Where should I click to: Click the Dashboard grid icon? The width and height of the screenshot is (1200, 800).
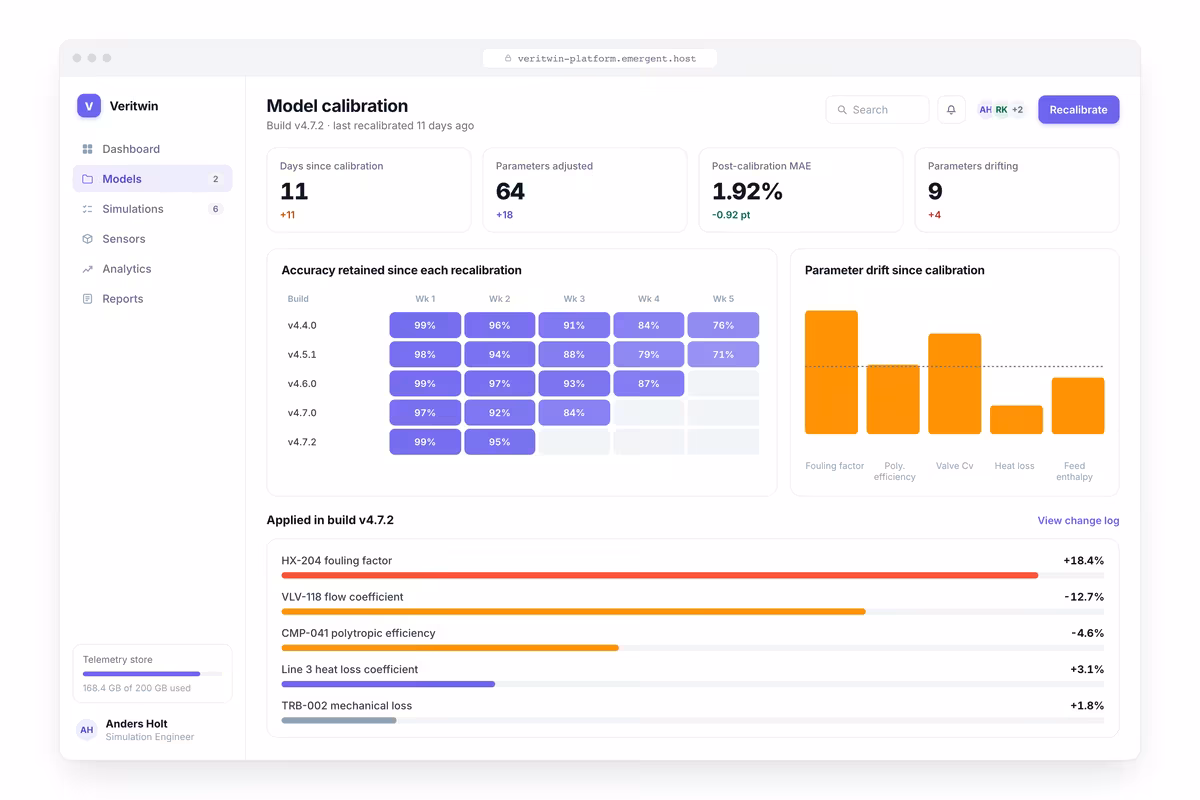pos(87,149)
